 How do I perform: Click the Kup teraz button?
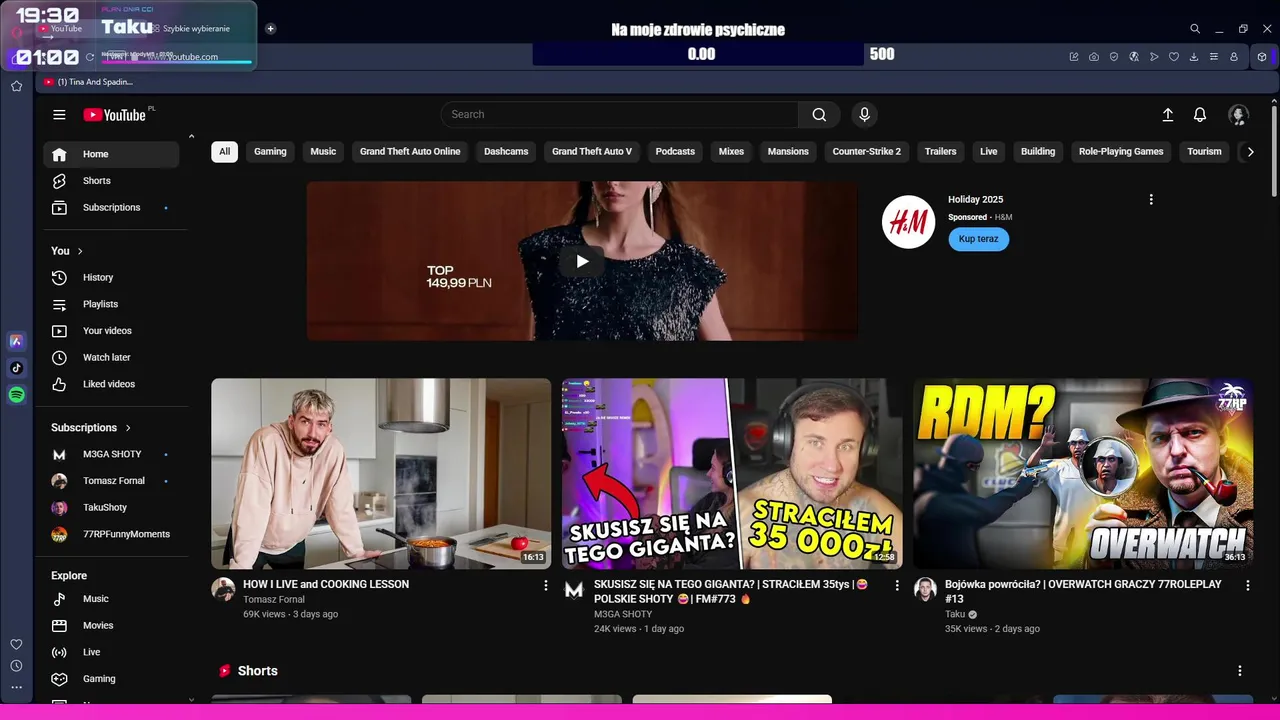[979, 239]
